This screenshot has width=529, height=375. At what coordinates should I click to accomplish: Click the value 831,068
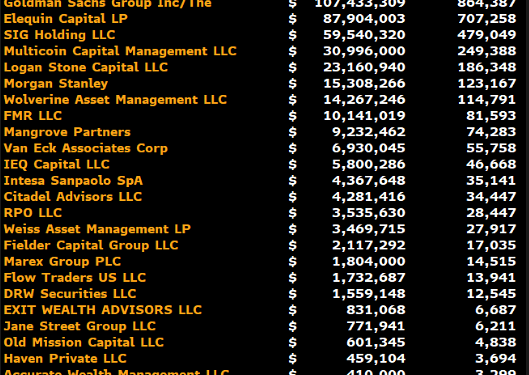pos(375,310)
